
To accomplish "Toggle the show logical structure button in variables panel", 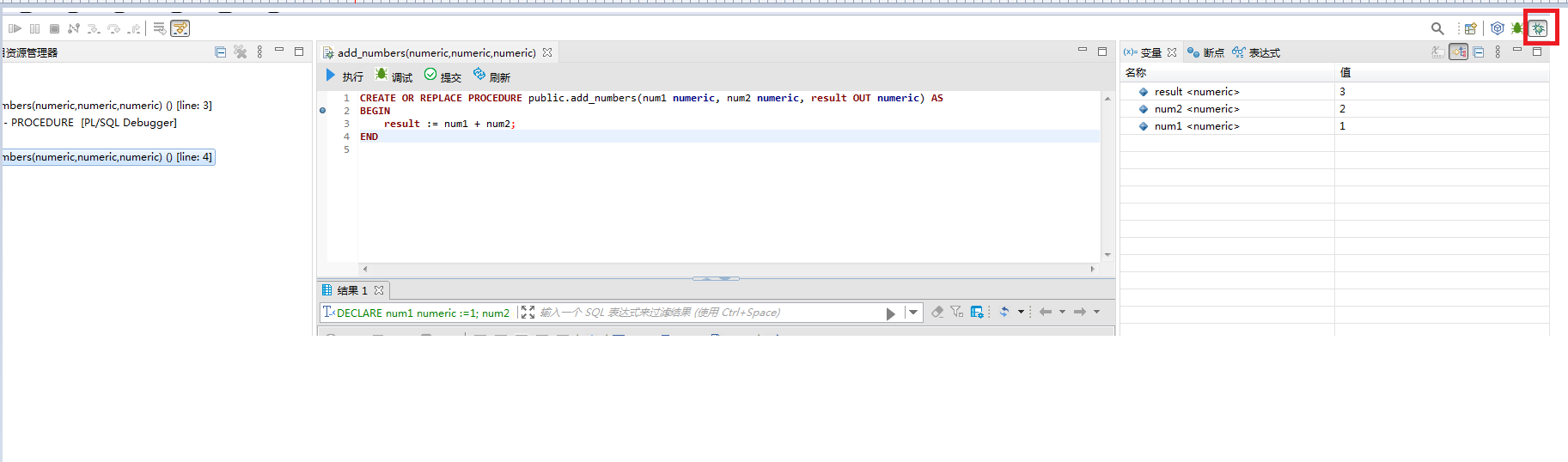I will 1459,52.
